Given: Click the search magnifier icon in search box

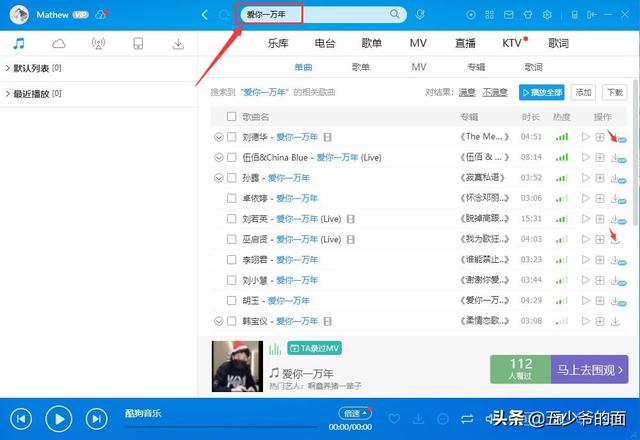Looking at the screenshot, I should [395, 14].
